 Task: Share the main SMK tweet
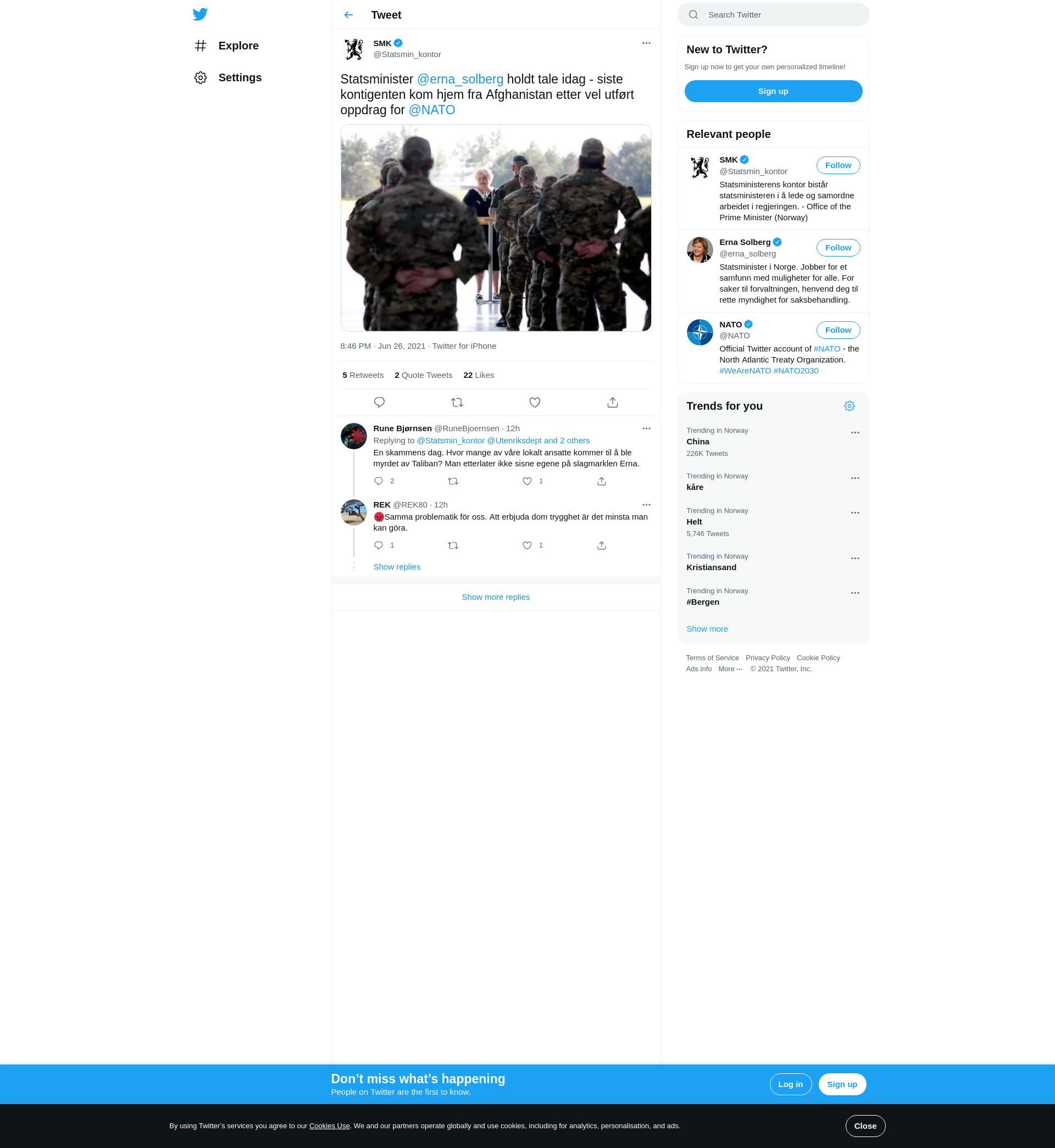[612, 402]
